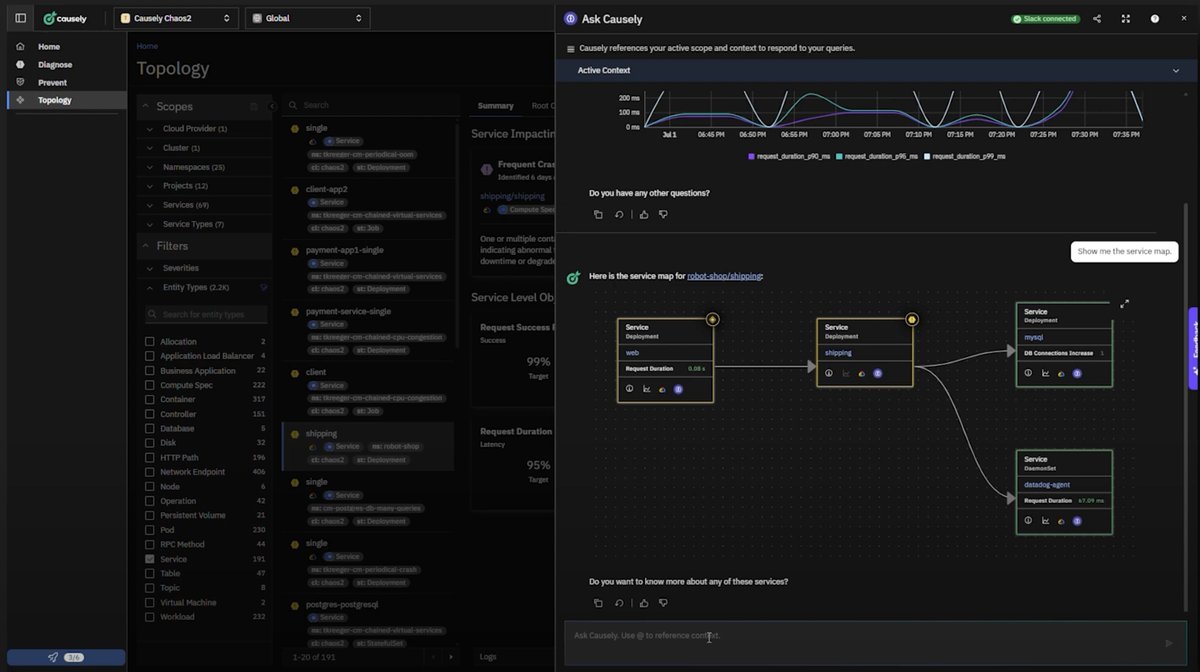Click the 3/6 onboarding progress button
The width and height of the screenshot is (1200, 672).
coord(66,657)
